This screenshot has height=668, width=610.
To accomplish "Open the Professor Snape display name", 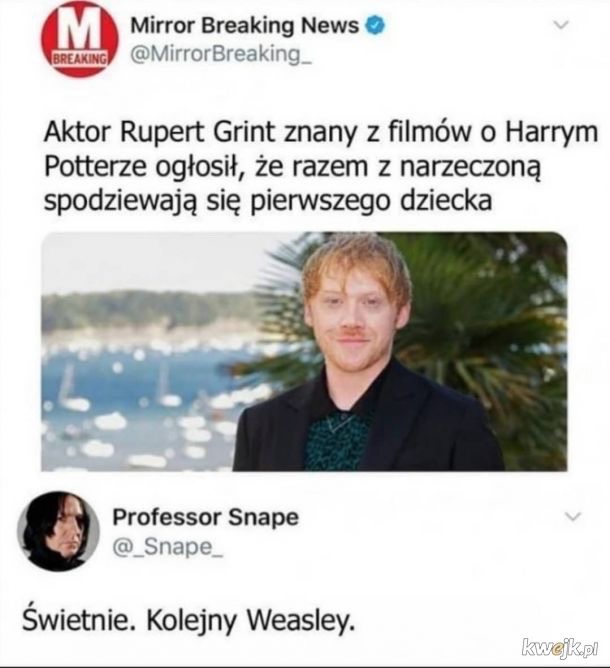I will coord(206,517).
